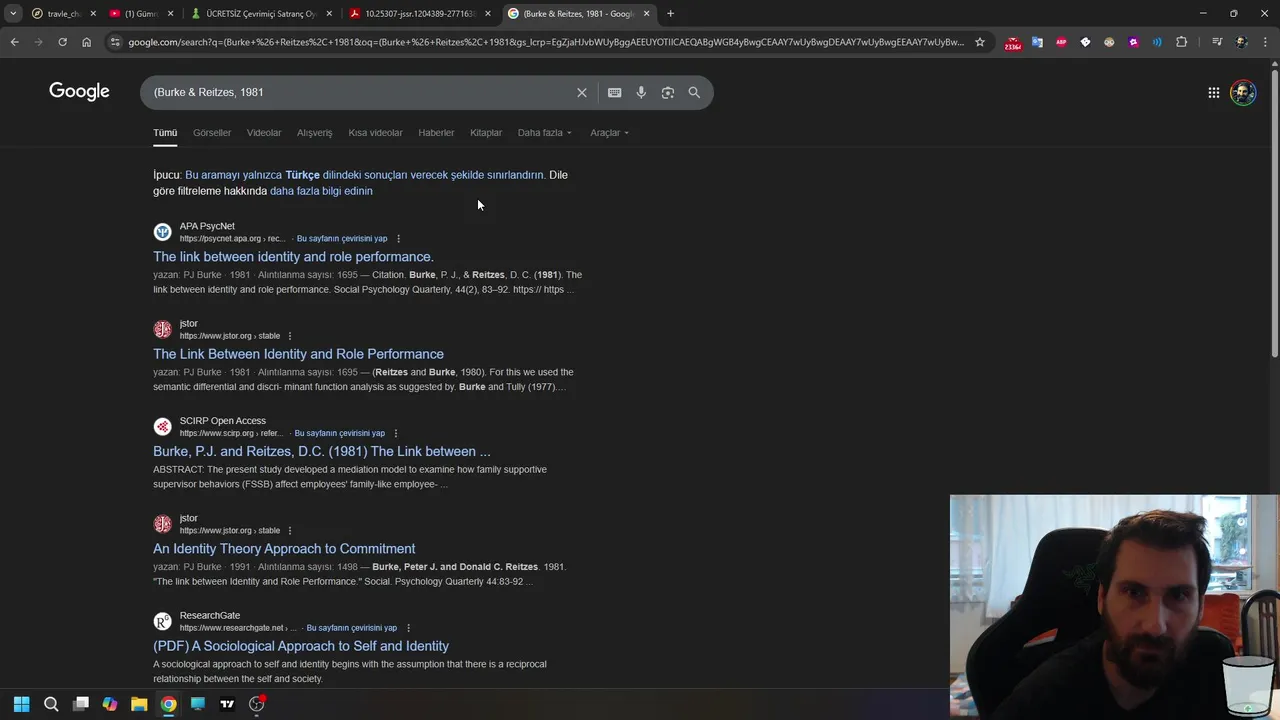The width and height of the screenshot is (1280, 720).
Task: Open TradingView from the taskbar
Action: 227,704
